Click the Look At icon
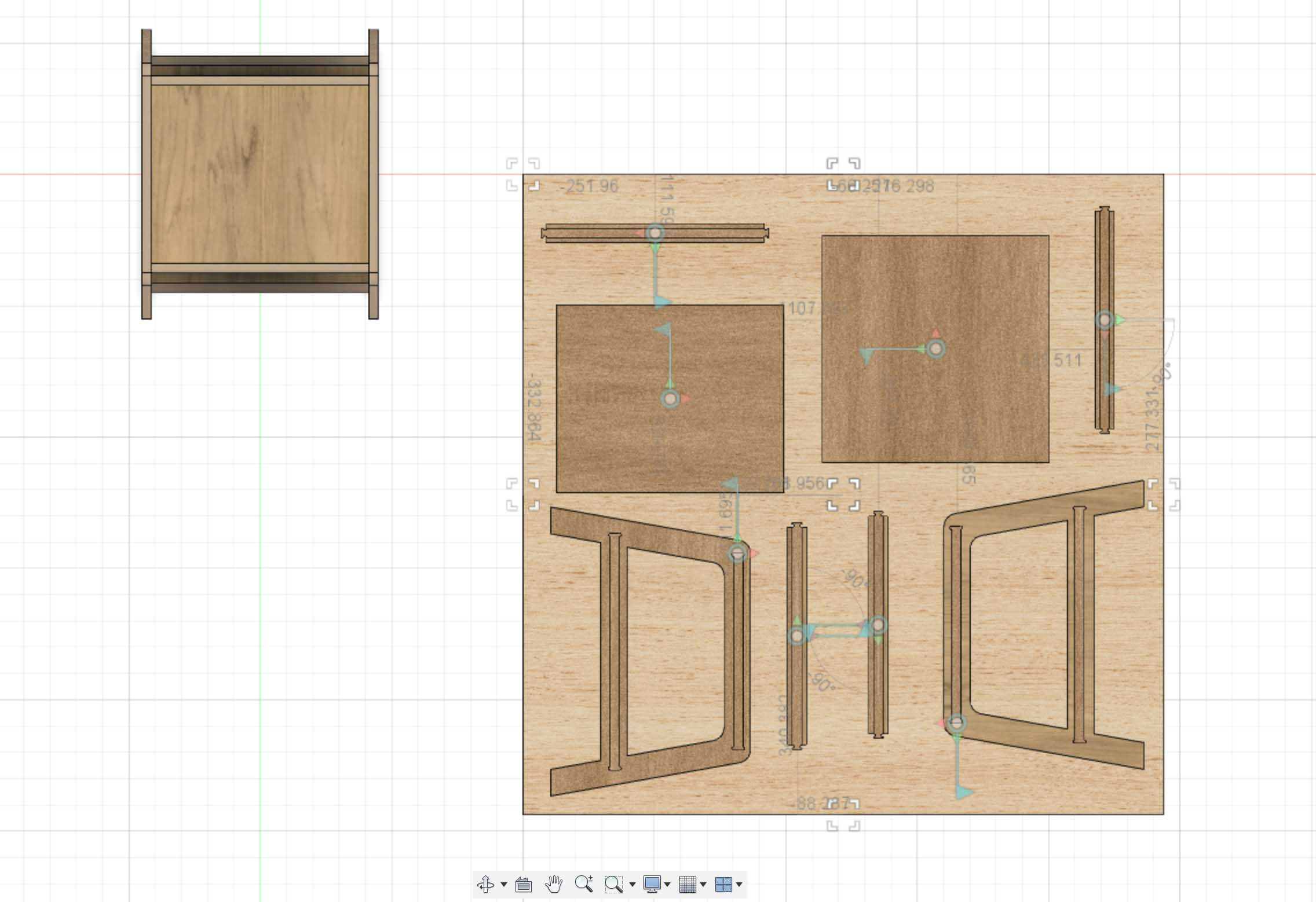The width and height of the screenshot is (1316, 902). coord(524,884)
